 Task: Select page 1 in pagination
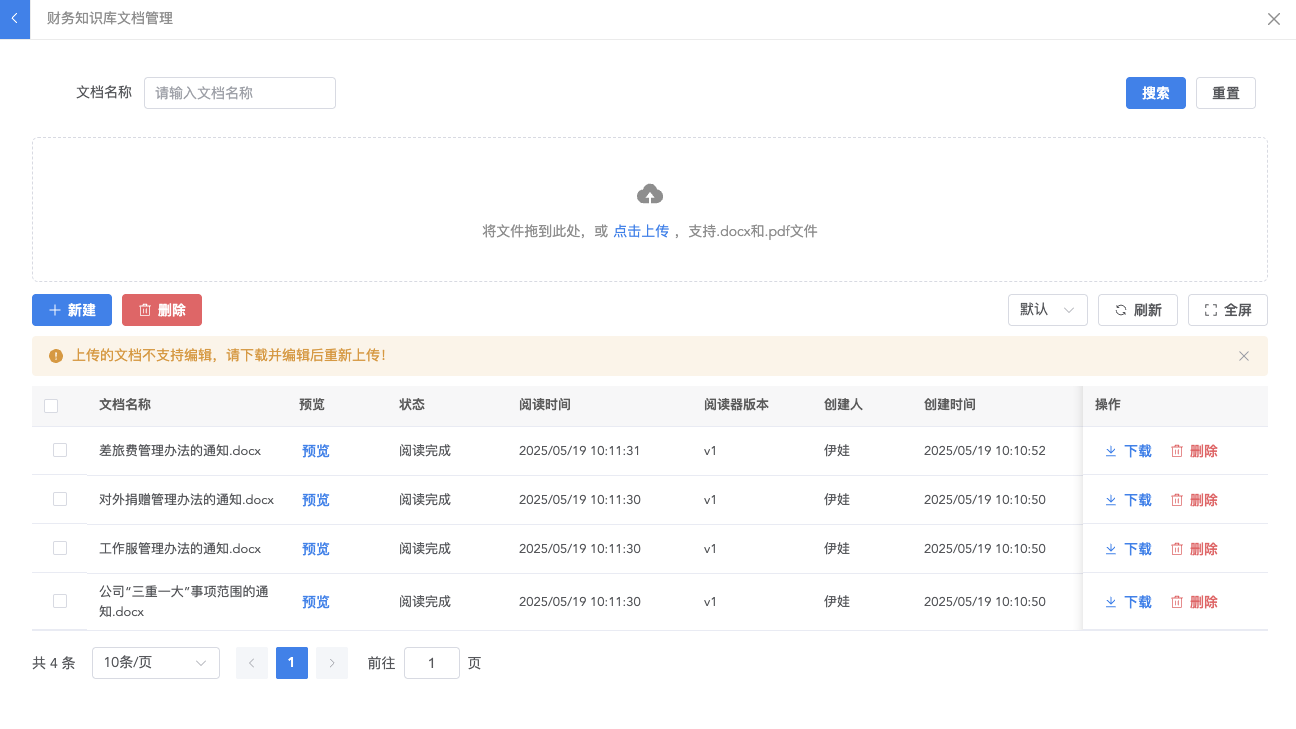[292, 663]
